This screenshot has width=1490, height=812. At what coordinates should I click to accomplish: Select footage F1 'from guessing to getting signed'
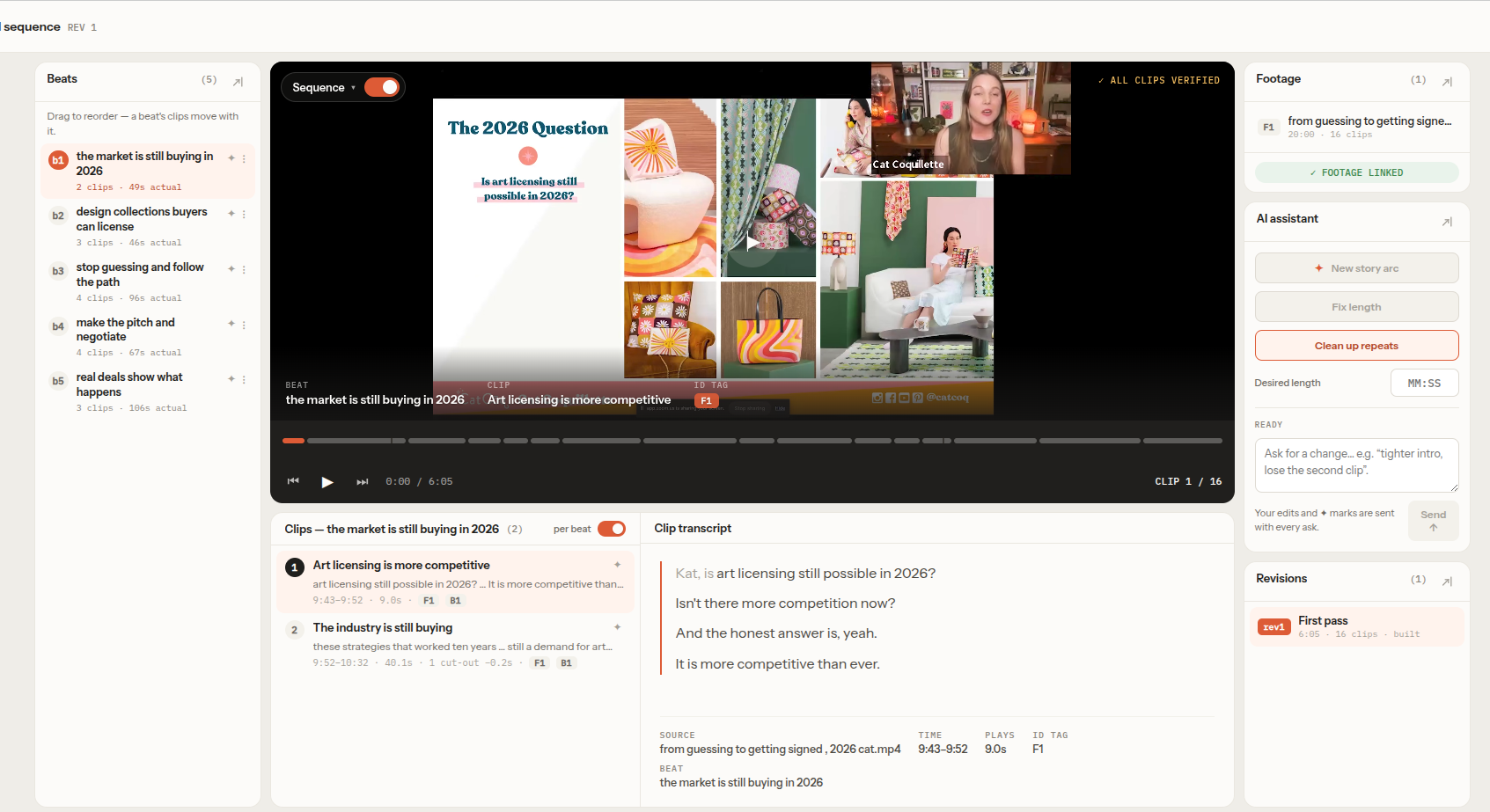pos(1356,128)
